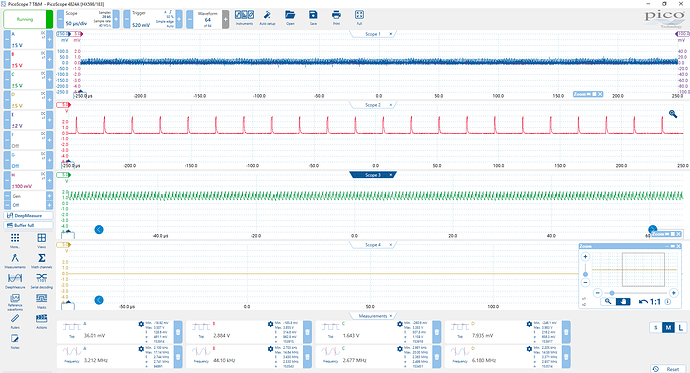Switch to Full screen view
This screenshot has width=690, height=373.
pyautogui.click(x=359, y=18)
